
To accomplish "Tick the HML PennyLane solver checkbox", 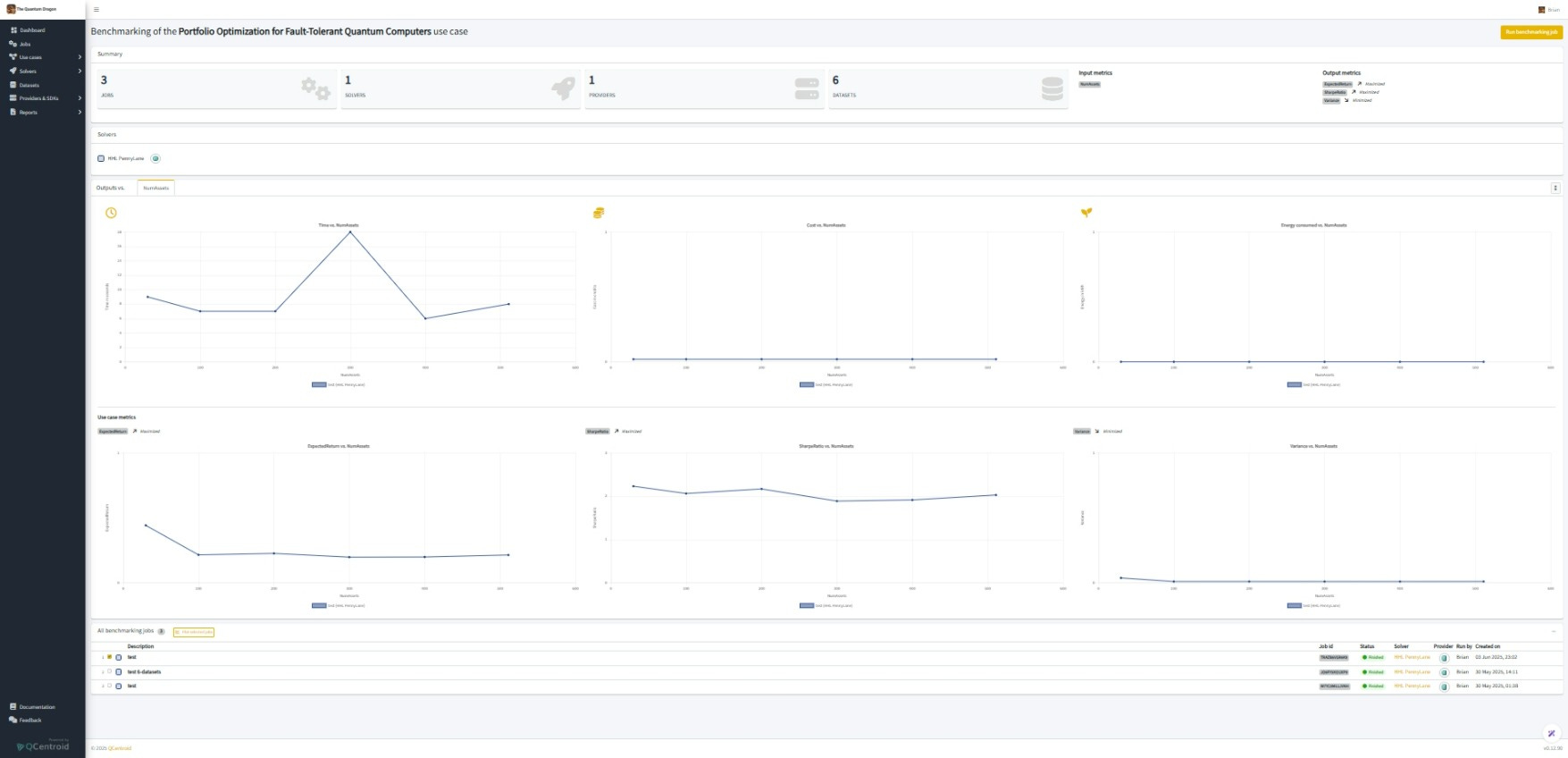I will [x=101, y=158].
